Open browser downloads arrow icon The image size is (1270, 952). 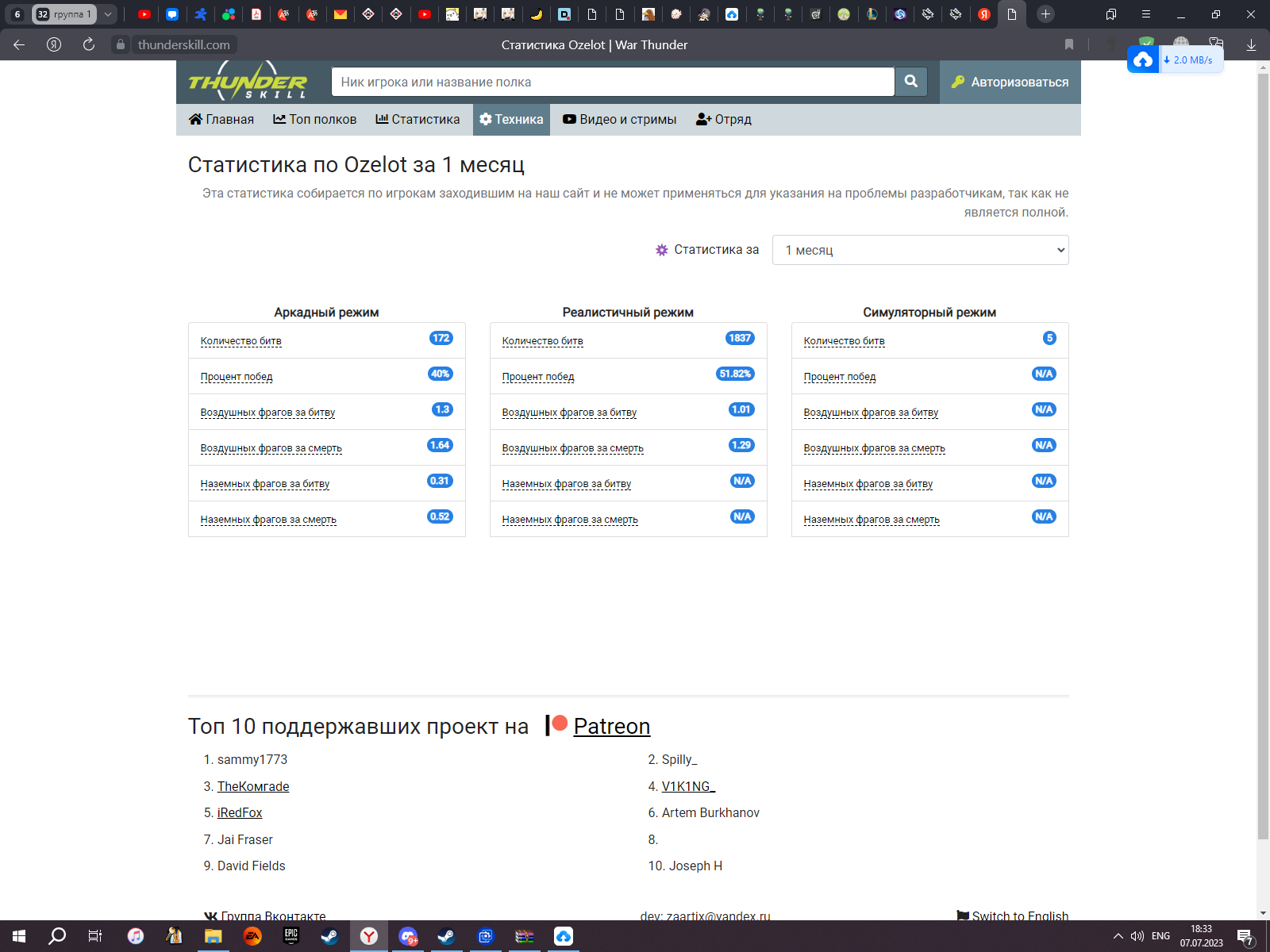tap(1251, 44)
